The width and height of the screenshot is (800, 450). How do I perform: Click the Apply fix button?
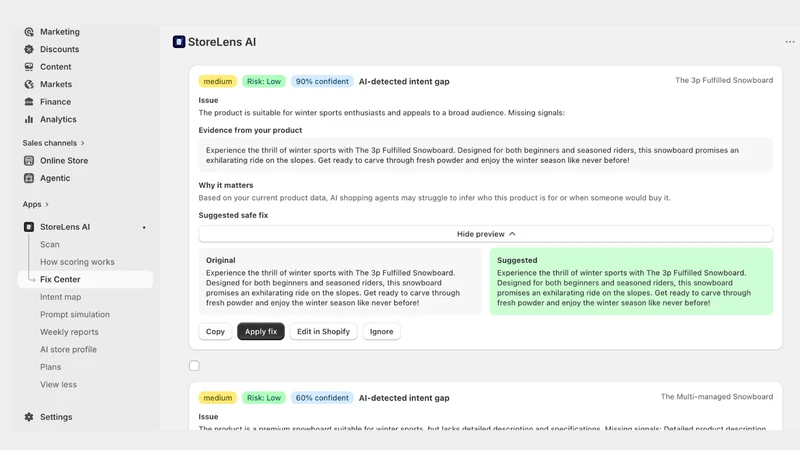tap(261, 332)
